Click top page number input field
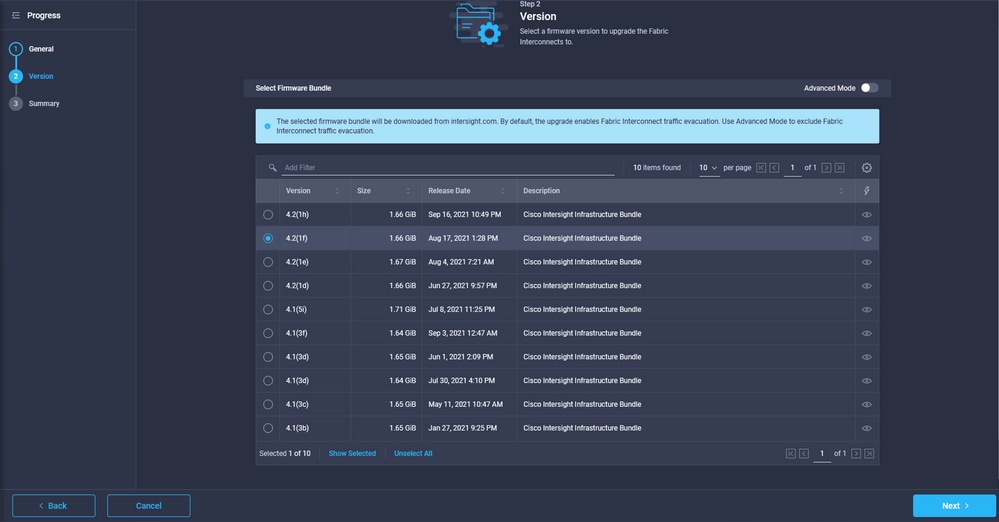This screenshot has width=999, height=522. tap(792, 168)
